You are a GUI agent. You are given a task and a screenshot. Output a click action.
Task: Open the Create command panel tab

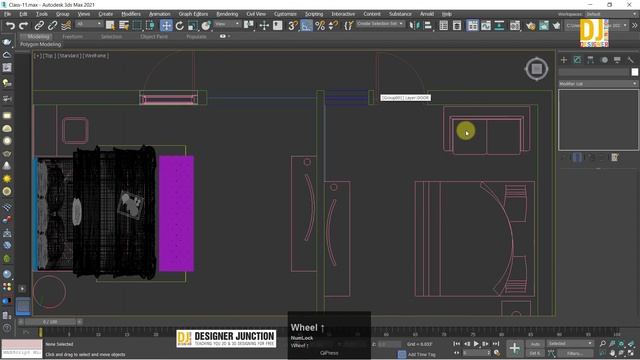click(564, 60)
